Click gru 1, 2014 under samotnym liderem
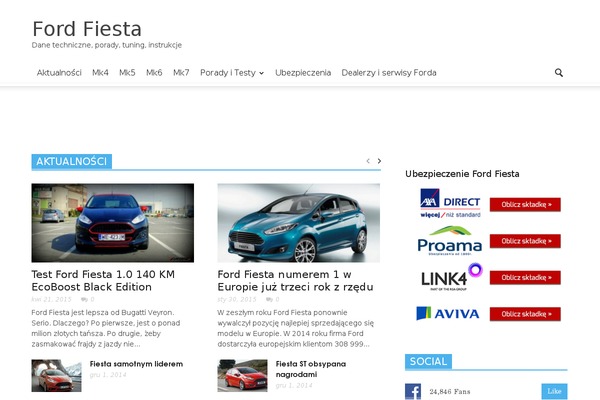This screenshot has width=600, height=400. (108, 375)
